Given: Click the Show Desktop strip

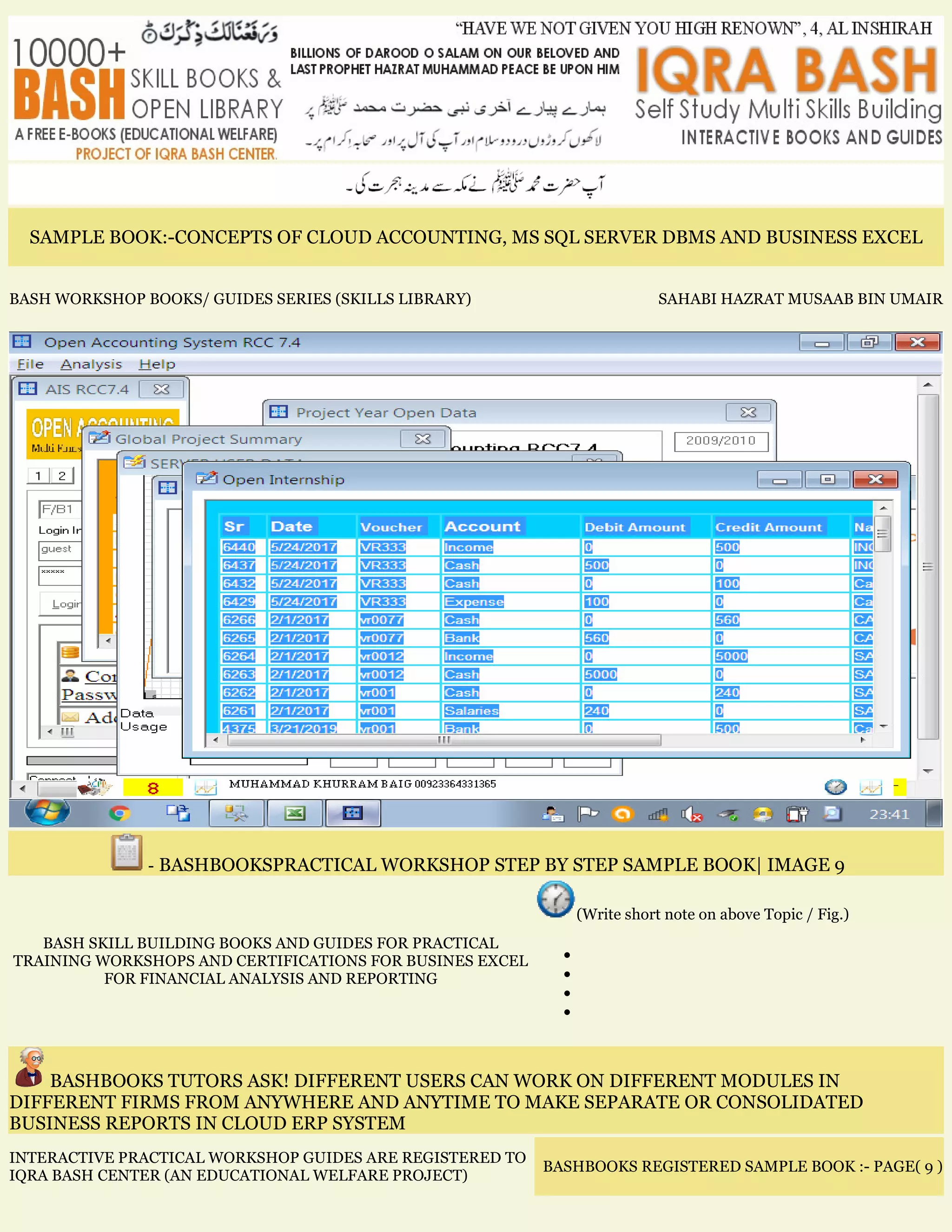Looking at the screenshot, I should pos(934,814).
